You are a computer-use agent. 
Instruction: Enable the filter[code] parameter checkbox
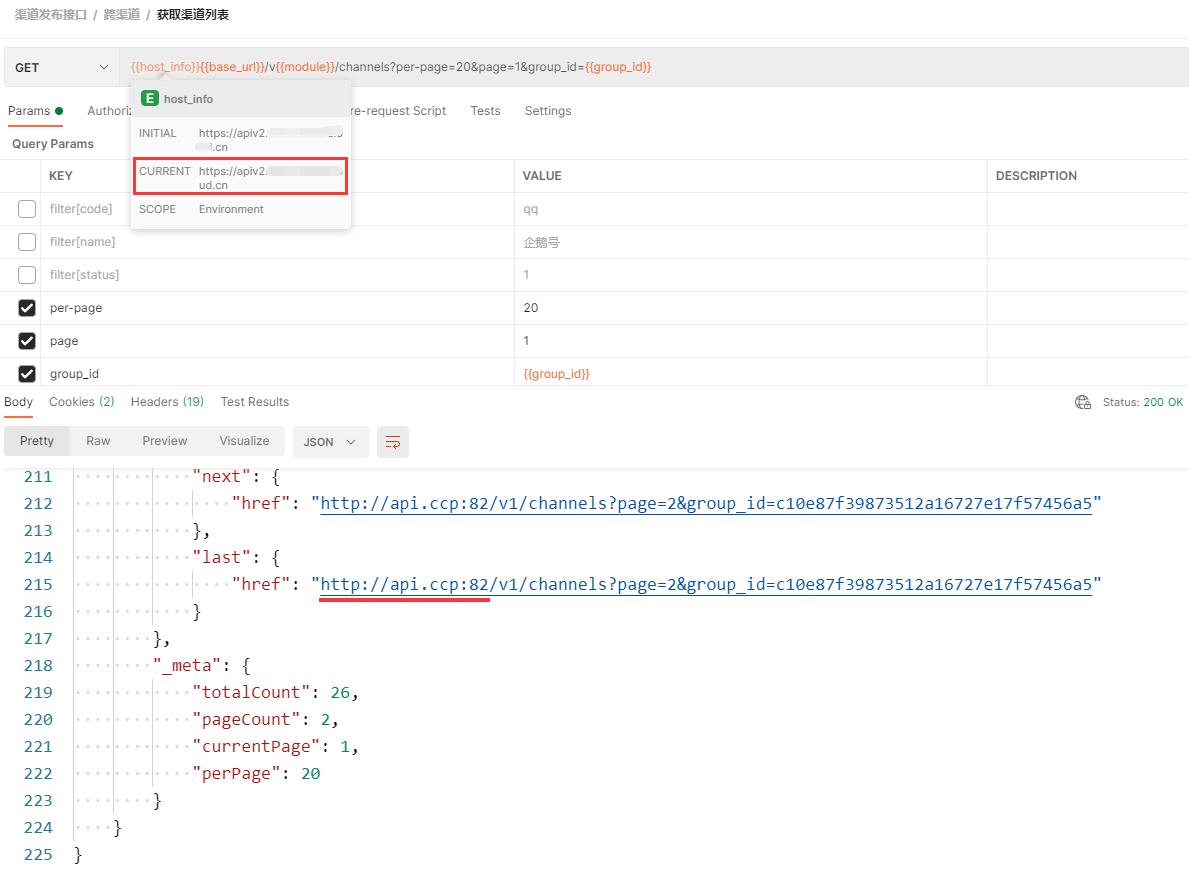[x=27, y=209]
